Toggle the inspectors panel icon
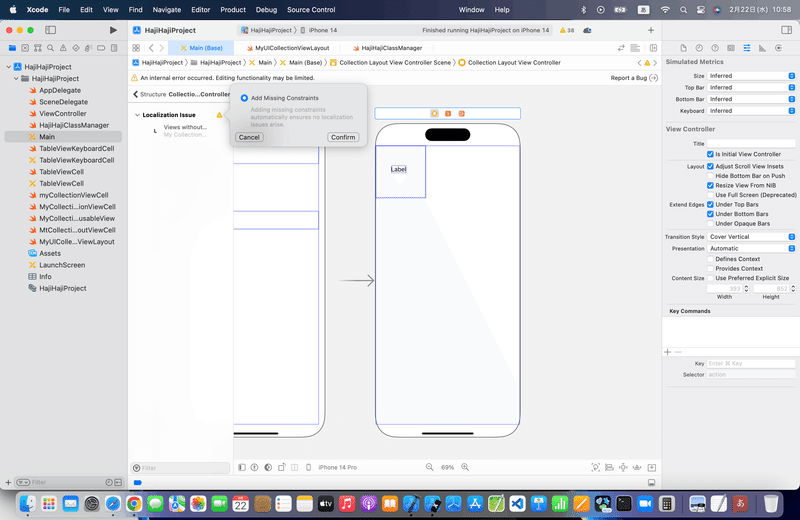 pos(786,30)
